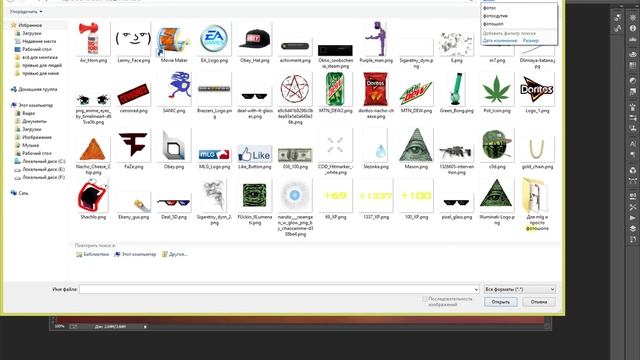Image resolution: width=640 pixels, height=360 pixels.
Task: Open the всё для монтажа folder
Action: click(40, 57)
